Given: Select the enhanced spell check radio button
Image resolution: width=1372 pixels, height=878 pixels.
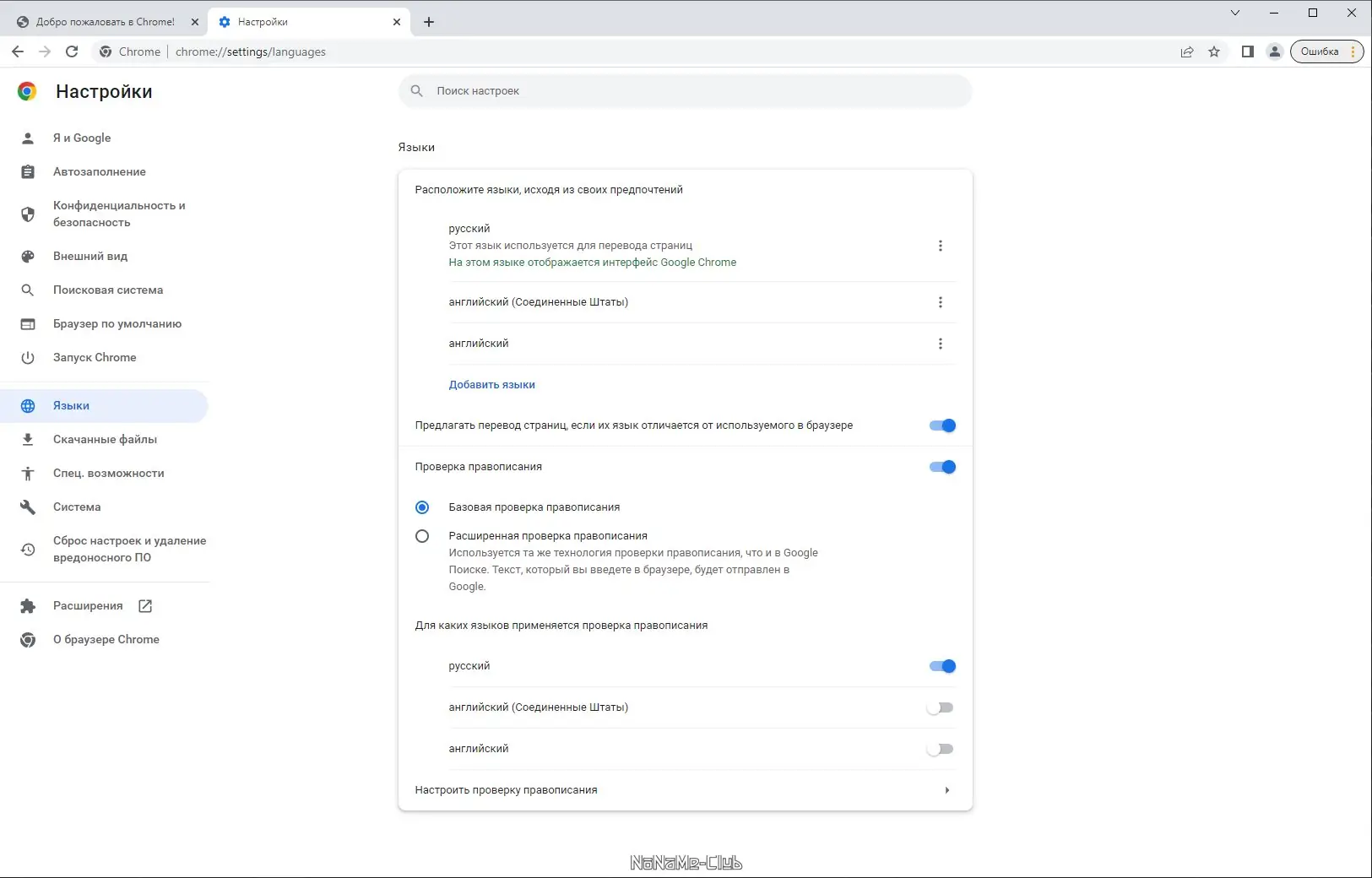Looking at the screenshot, I should [x=422, y=536].
